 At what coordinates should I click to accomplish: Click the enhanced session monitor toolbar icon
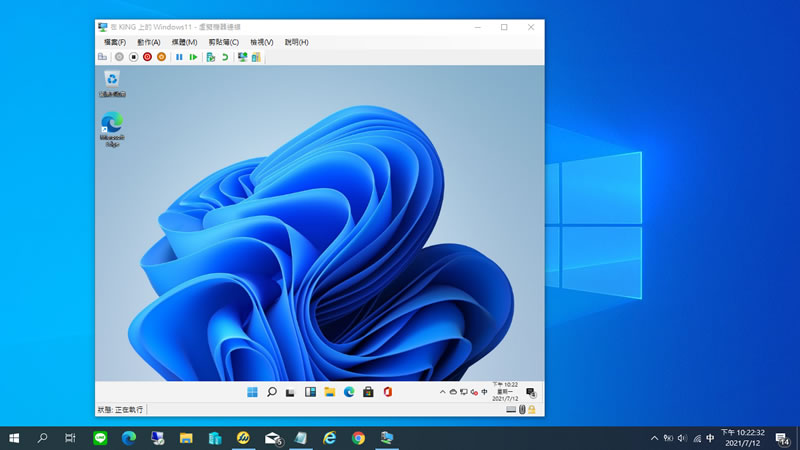click(242, 57)
